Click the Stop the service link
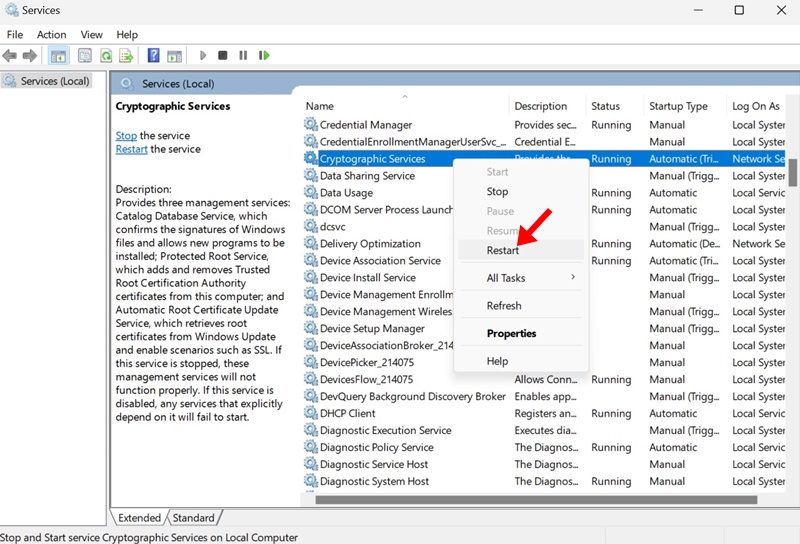Image resolution: width=800 pixels, height=544 pixels. [126, 136]
